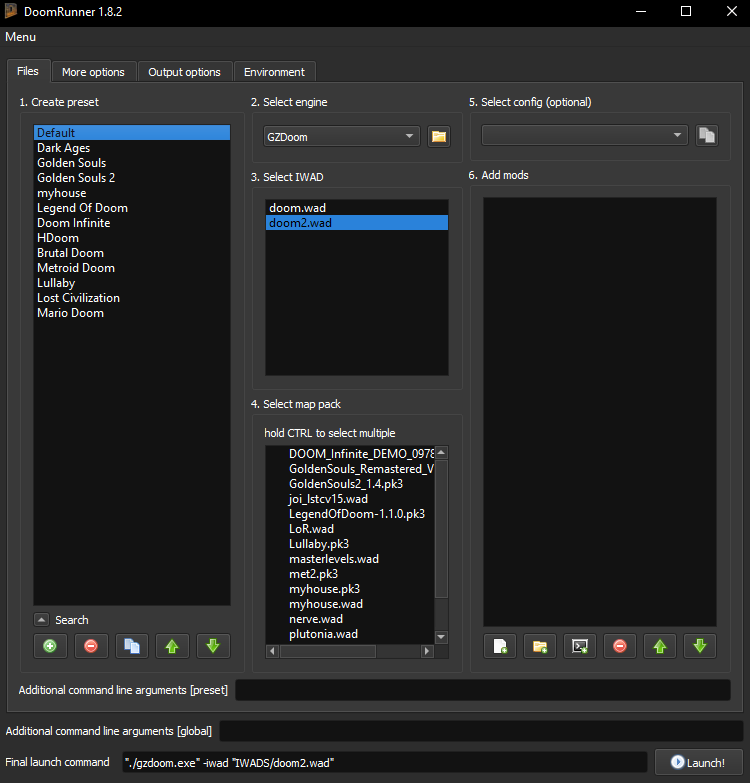Open the GZDoom engine dropdown
The height and width of the screenshot is (783, 750).
point(342,136)
